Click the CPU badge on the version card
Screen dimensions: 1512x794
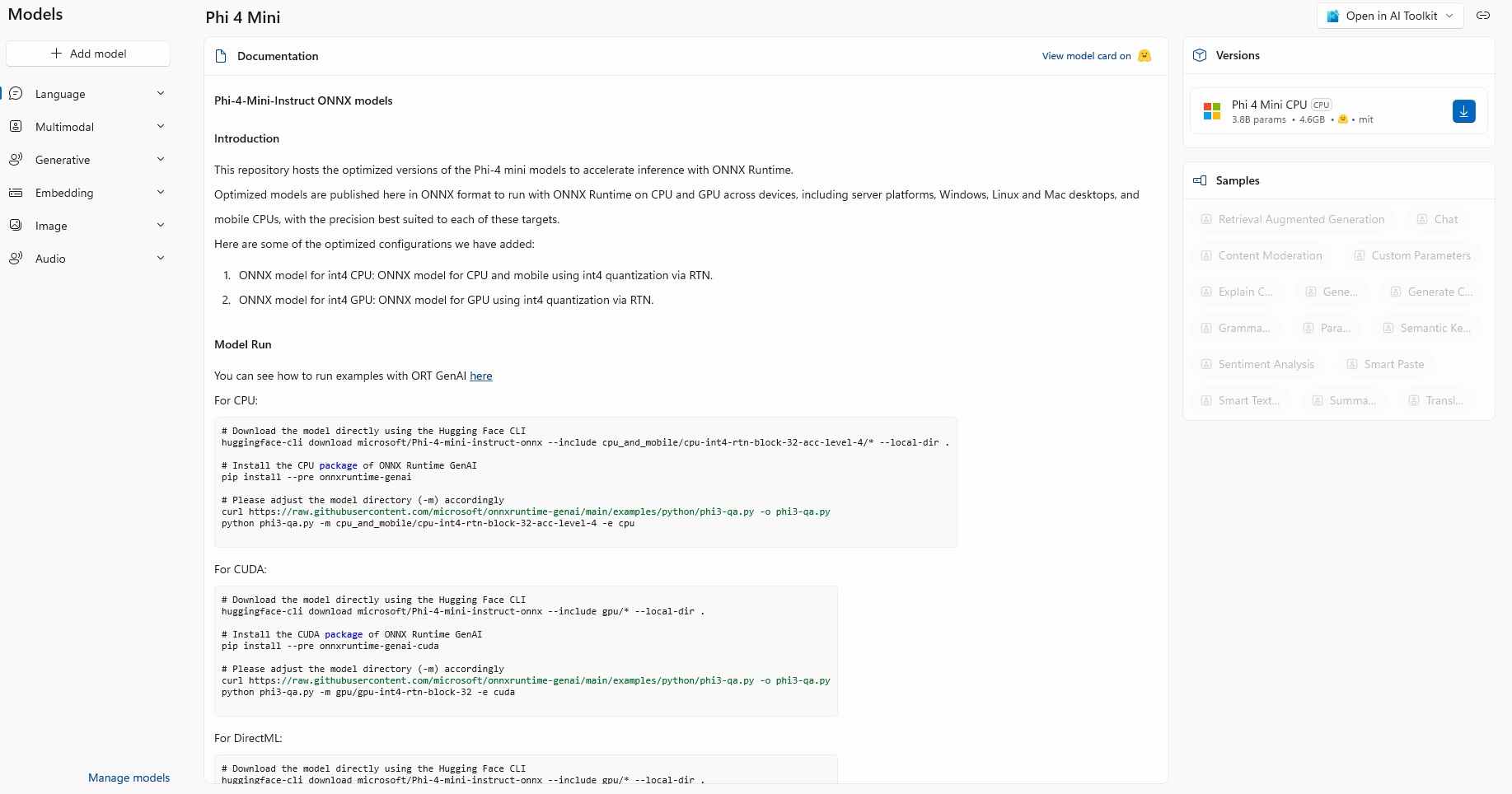point(1322,105)
